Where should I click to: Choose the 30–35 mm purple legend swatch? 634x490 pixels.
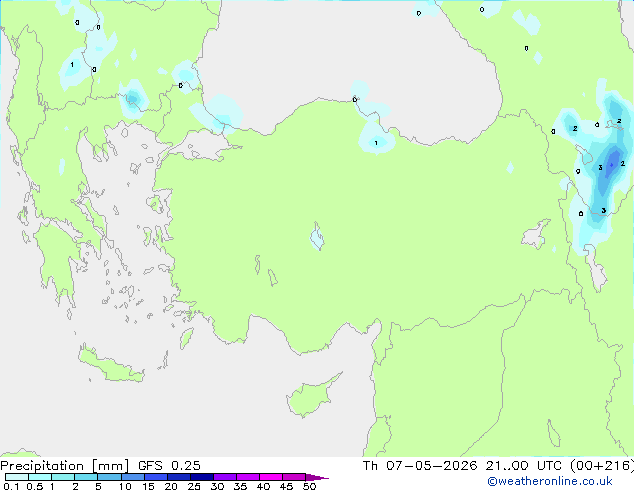(224, 477)
